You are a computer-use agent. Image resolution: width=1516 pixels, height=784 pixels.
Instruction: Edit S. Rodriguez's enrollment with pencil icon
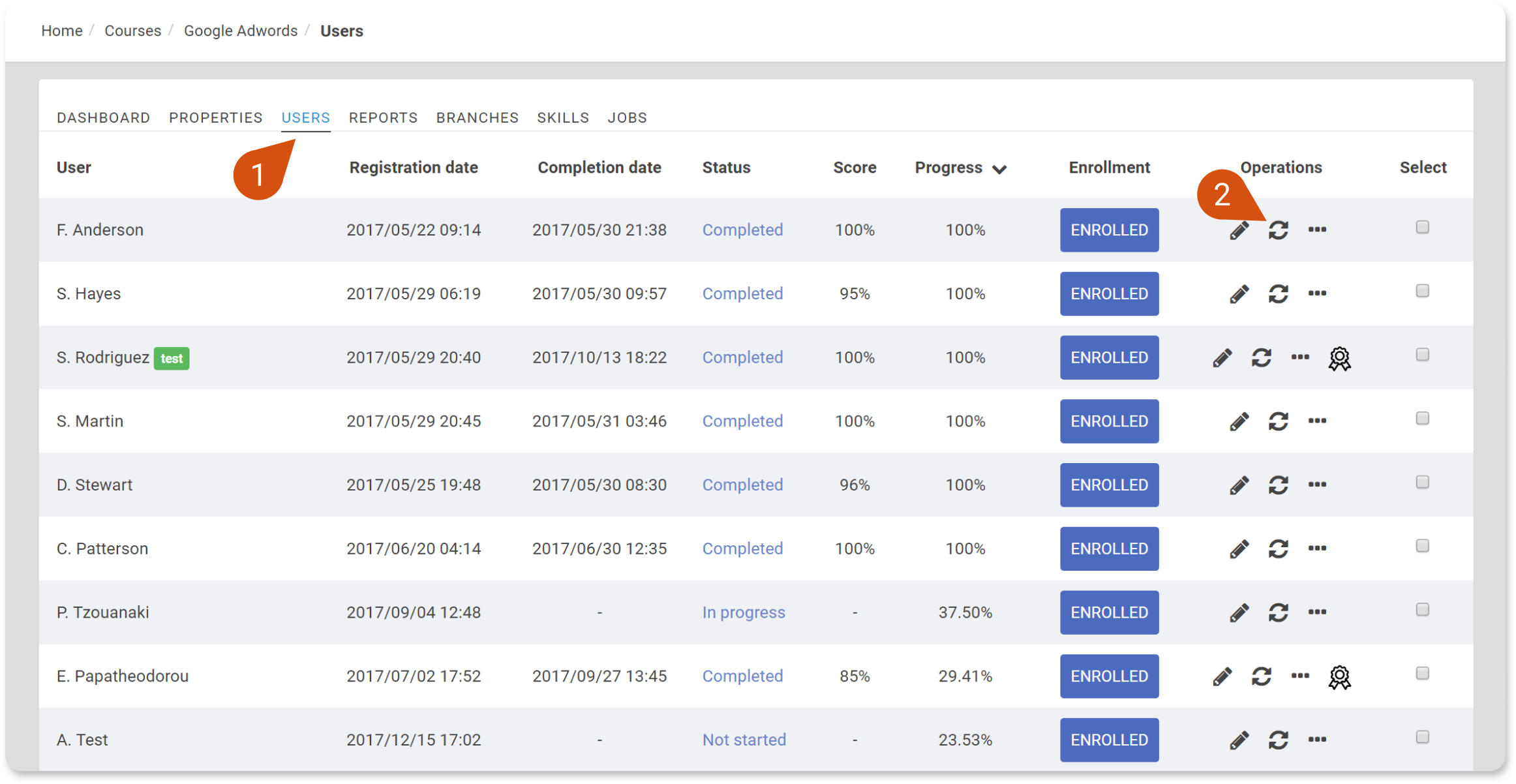point(1222,358)
